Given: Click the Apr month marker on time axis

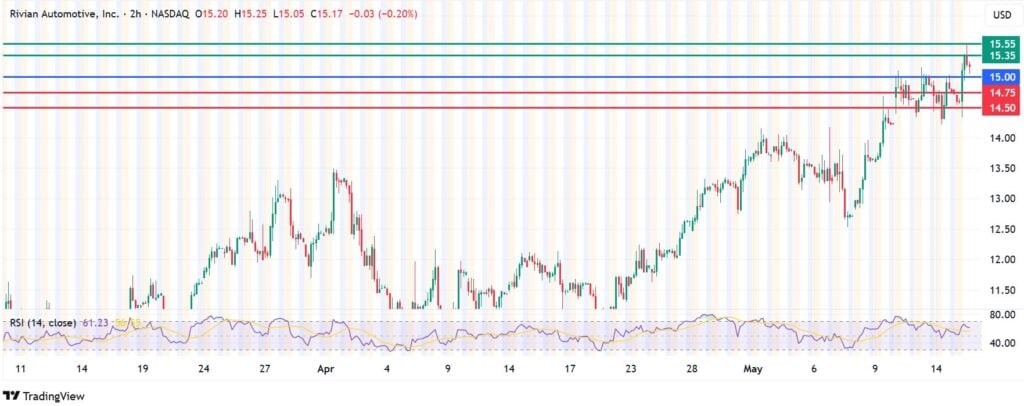Looking at the screenshot, I should (x=325, y=368).
